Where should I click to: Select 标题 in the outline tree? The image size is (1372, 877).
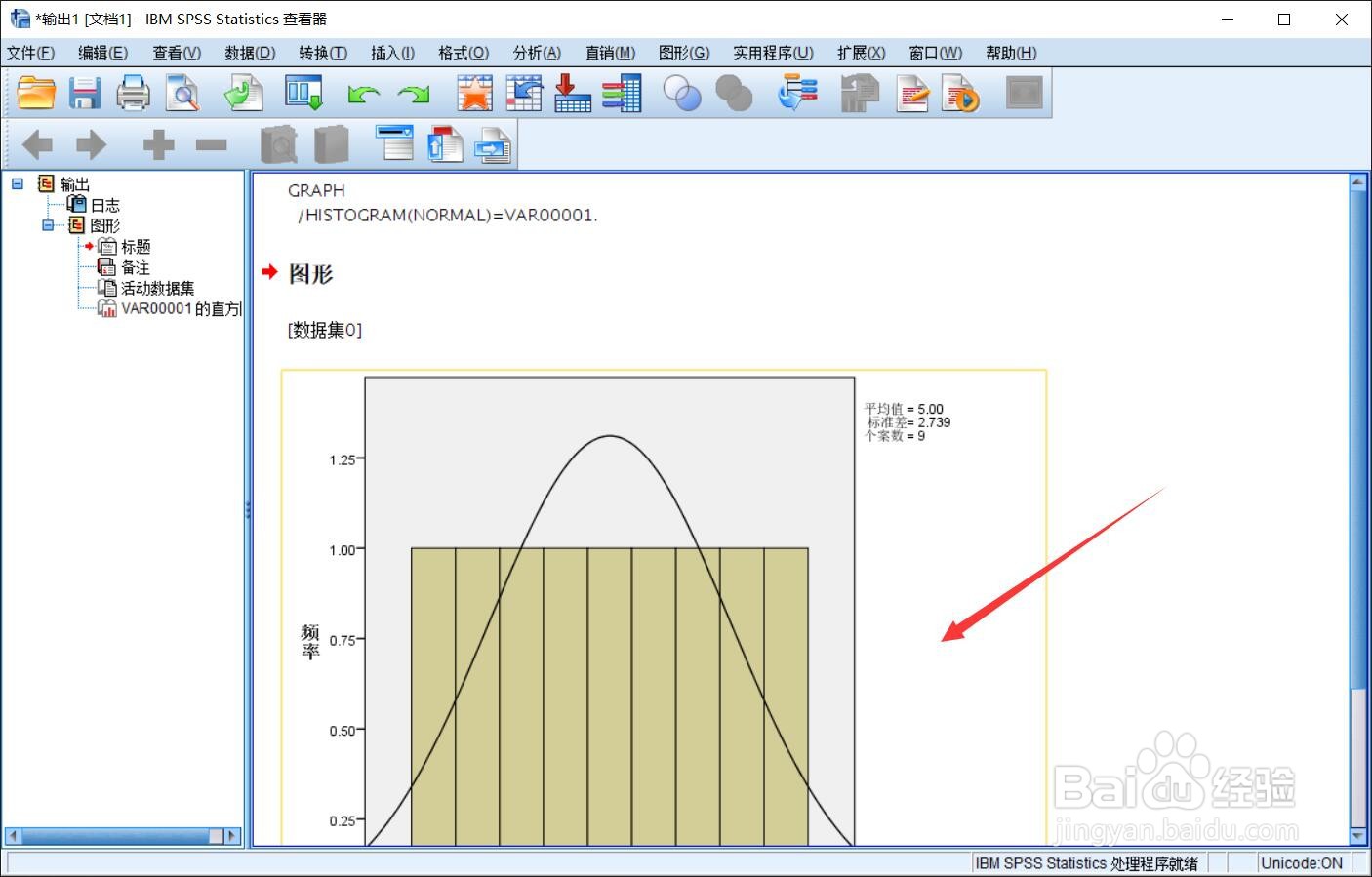click(x=136, y=247)
